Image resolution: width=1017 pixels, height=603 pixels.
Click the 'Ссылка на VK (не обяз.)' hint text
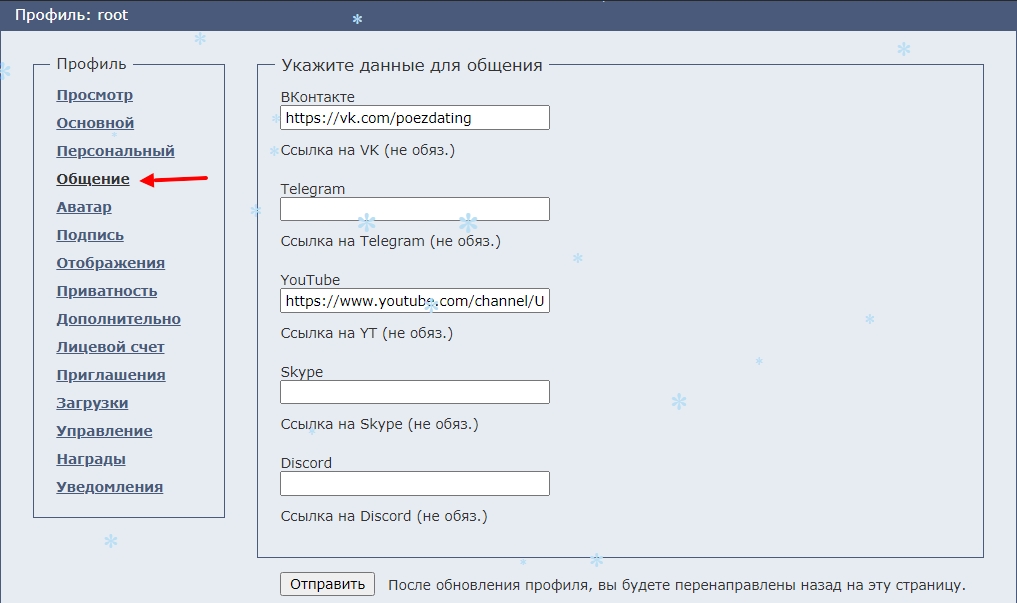tap(368, 150)
